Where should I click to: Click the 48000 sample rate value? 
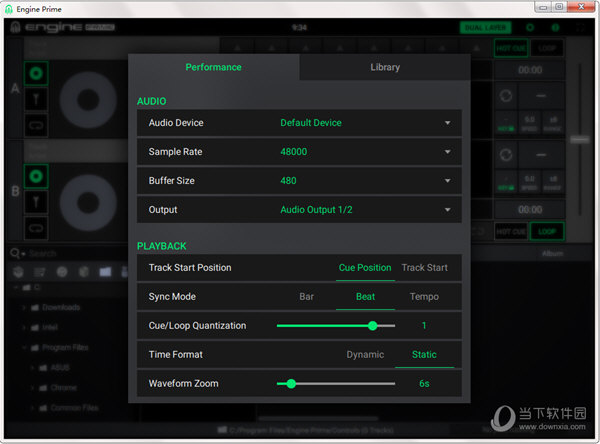pos(293,152)
